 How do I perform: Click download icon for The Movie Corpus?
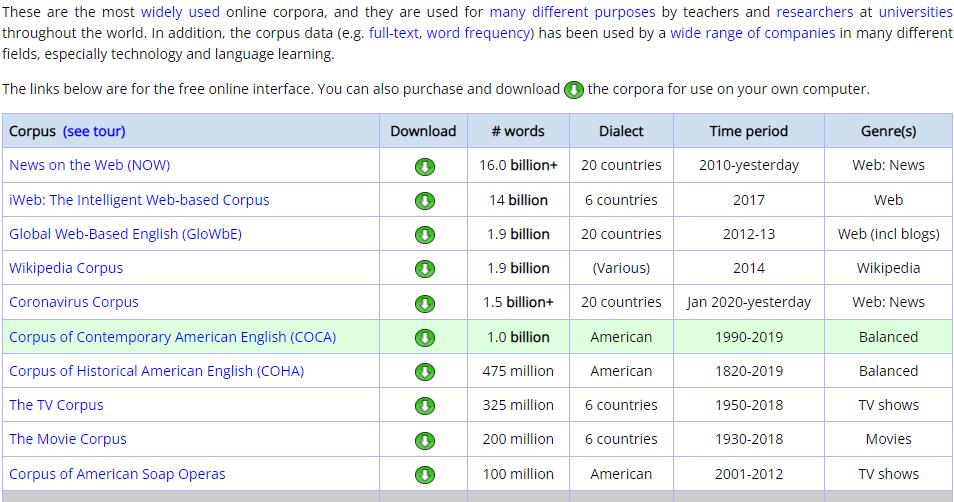pos(424,440)
